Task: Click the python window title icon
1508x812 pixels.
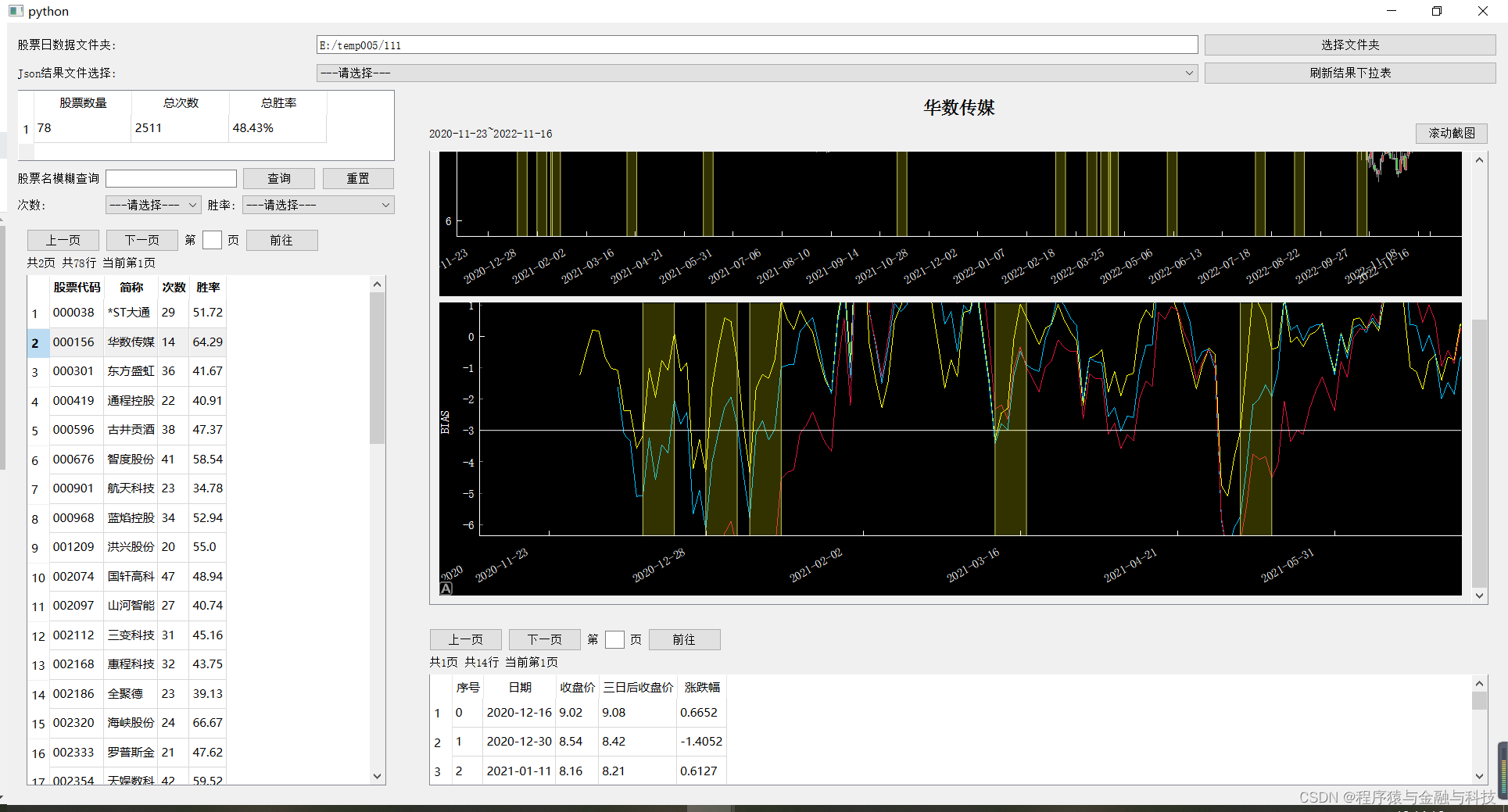Action: coord(16,11)
